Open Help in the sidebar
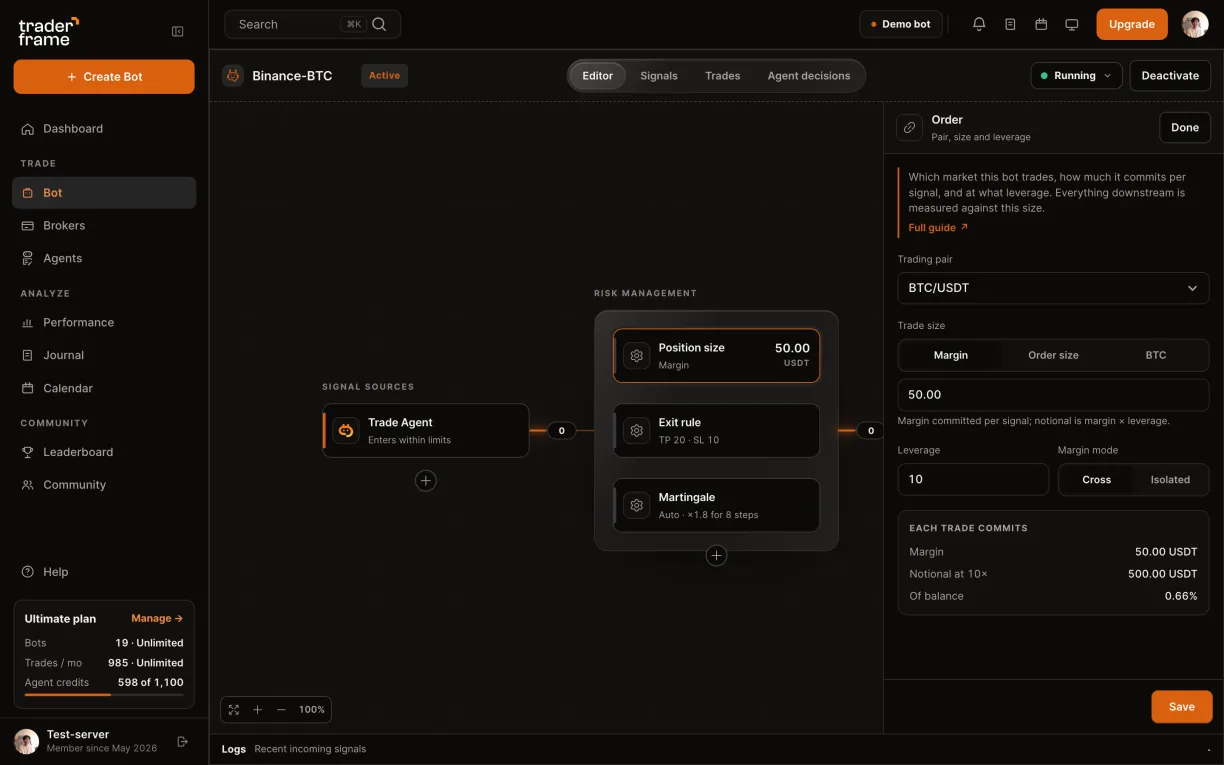Viewport: 1224px width, 765px height. tap(104, 572)
